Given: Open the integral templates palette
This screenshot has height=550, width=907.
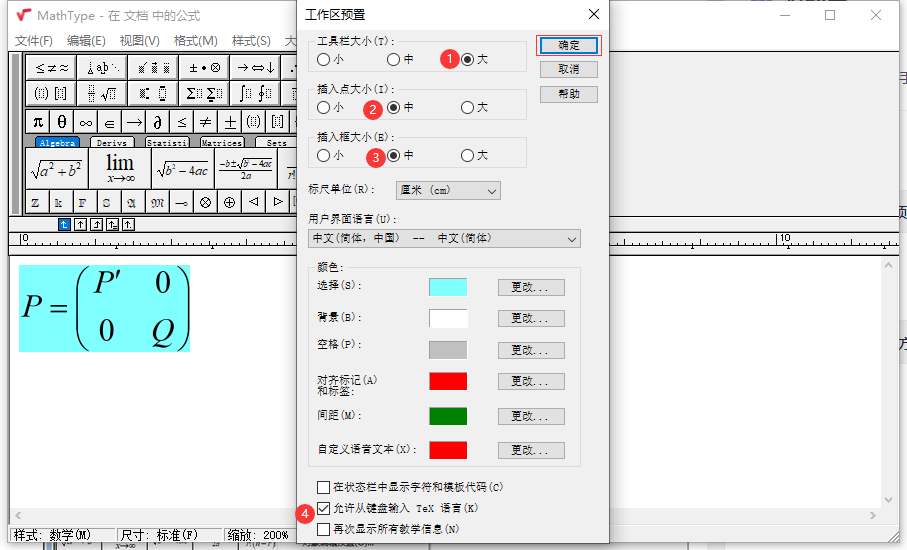Looking at the screenshot, I should click(x=255, y=93).
